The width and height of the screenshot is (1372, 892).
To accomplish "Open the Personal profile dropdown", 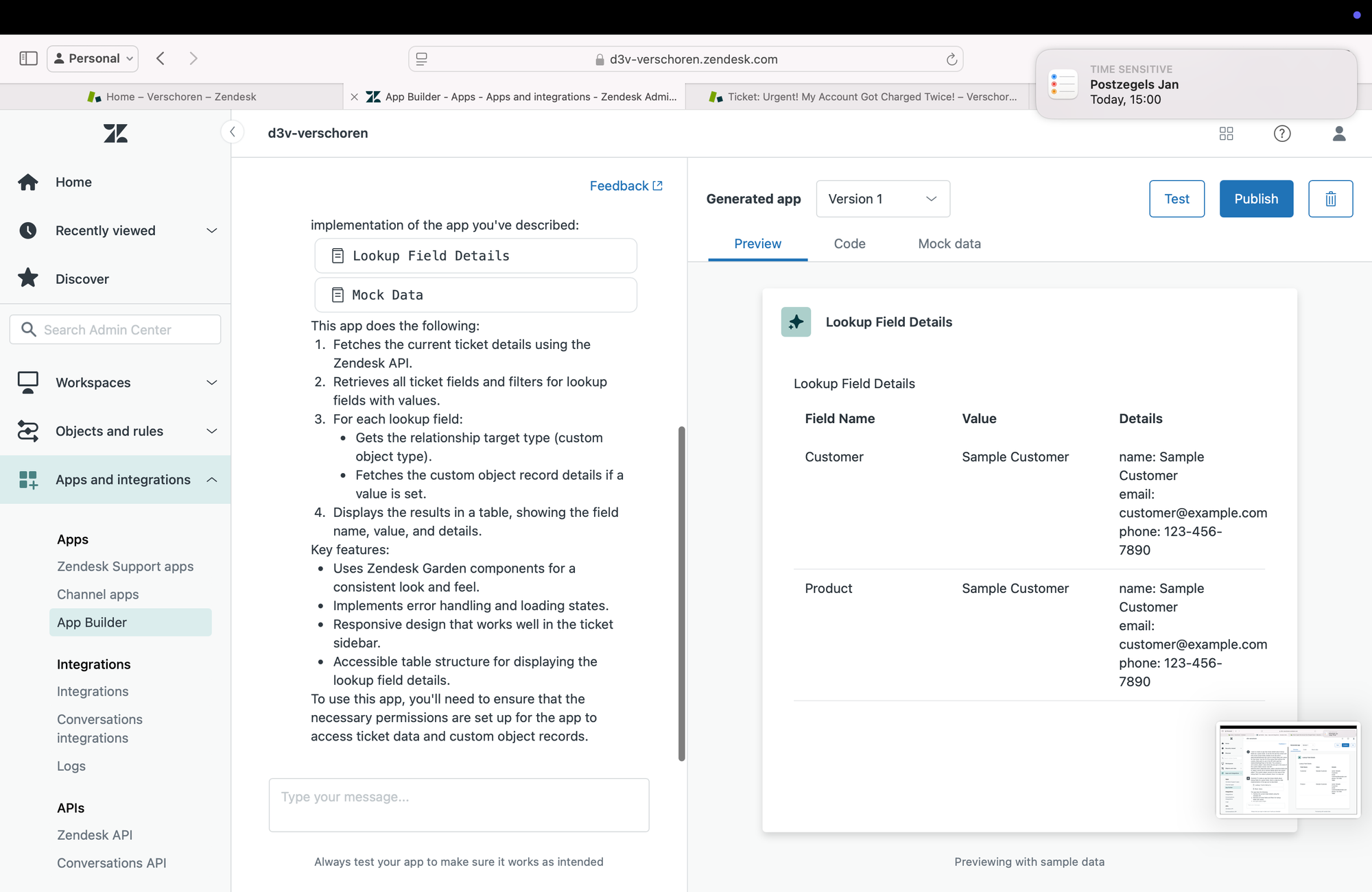I will (93, 58).
